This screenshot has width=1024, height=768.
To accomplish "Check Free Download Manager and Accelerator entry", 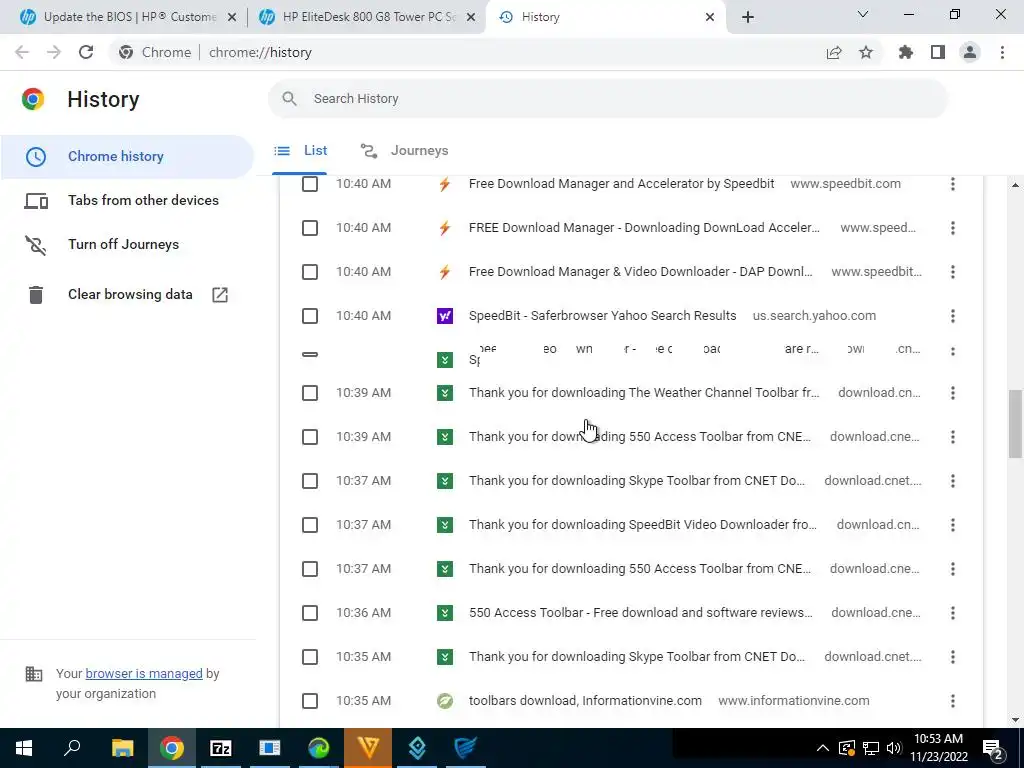I will [310, 184].
